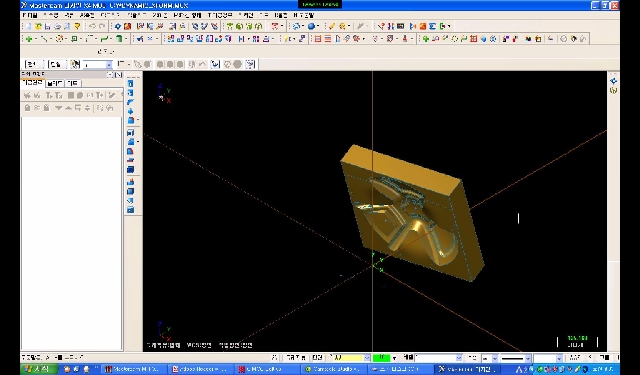Click the blue arrow icon in vertical toolbar
Image resolution: width=640 pixels, height=375 pixels.
pos(131,111)
